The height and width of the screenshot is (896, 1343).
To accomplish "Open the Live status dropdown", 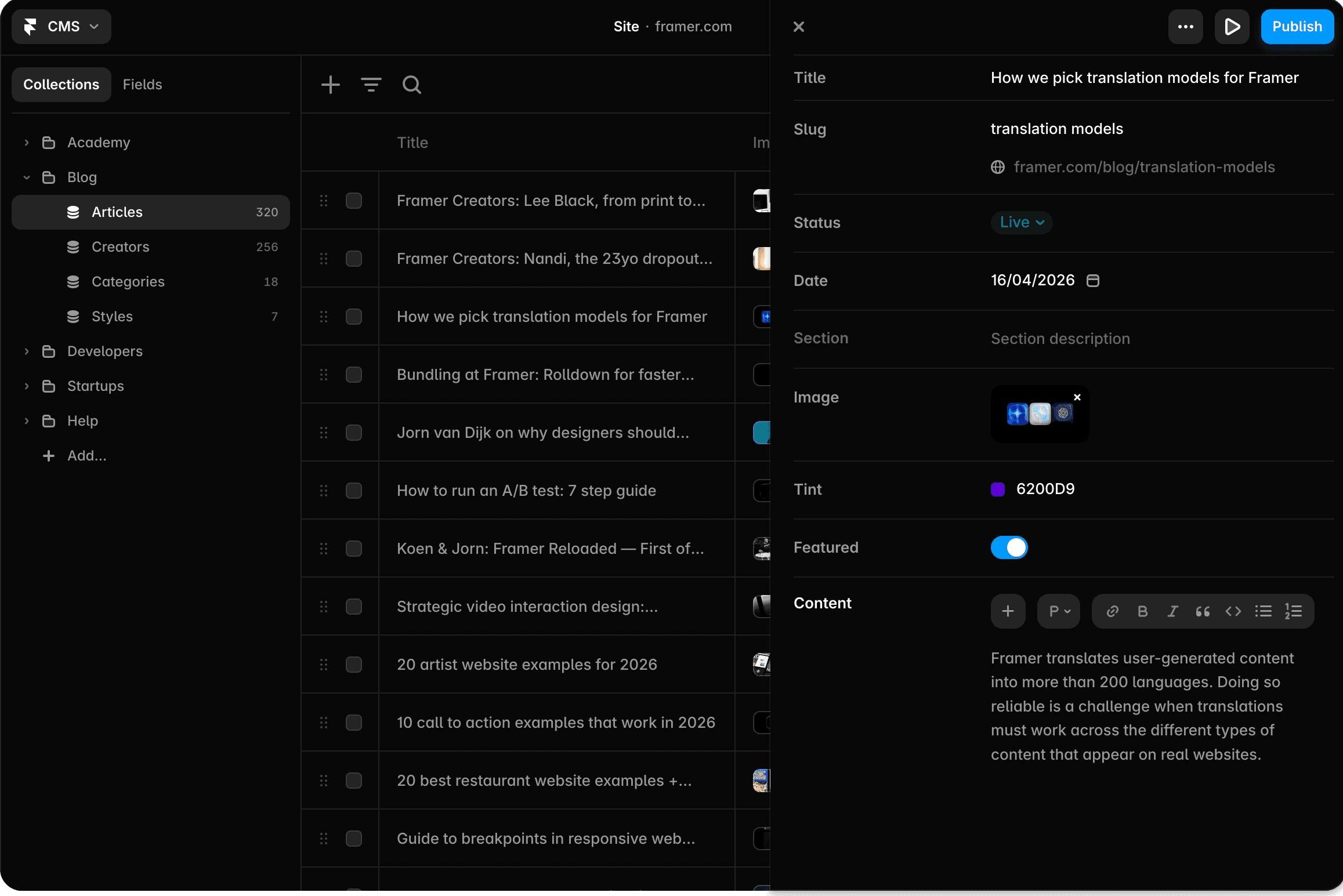I will click(x=1022, y=223).
